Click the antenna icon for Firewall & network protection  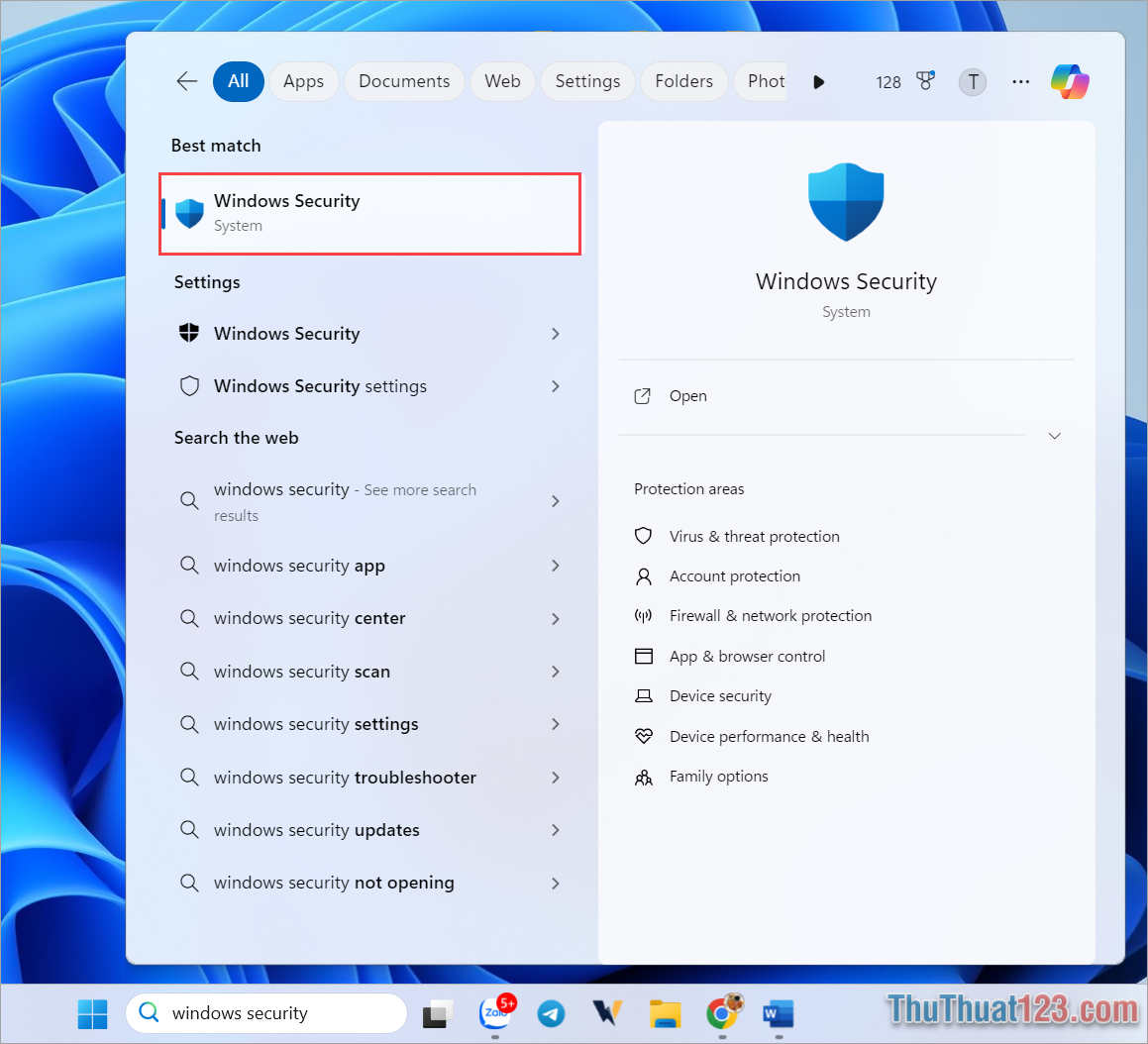643,616
